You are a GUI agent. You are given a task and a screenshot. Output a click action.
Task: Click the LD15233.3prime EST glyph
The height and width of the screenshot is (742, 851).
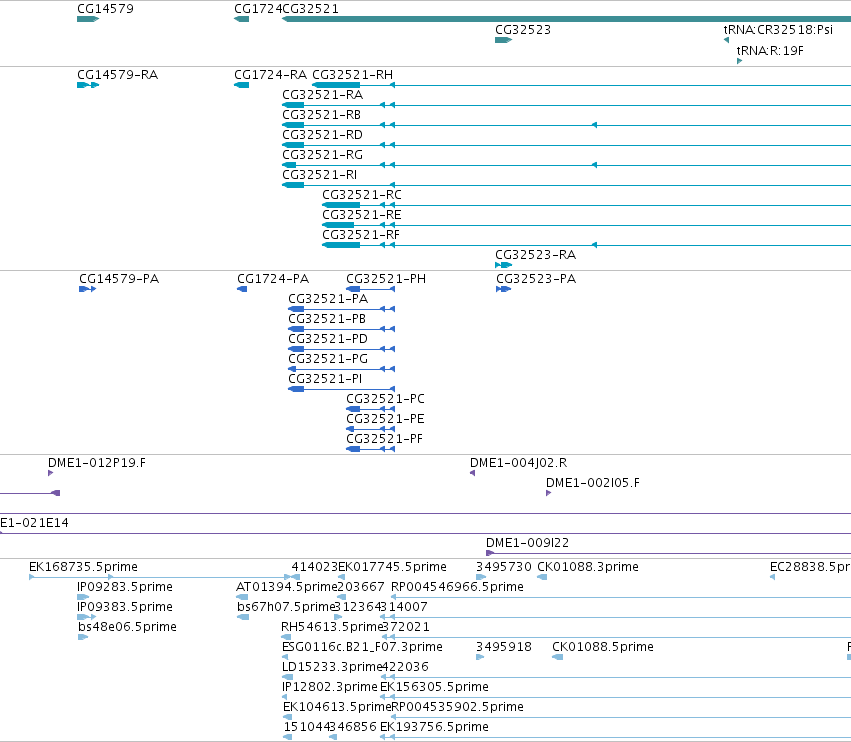coord(288,677)
